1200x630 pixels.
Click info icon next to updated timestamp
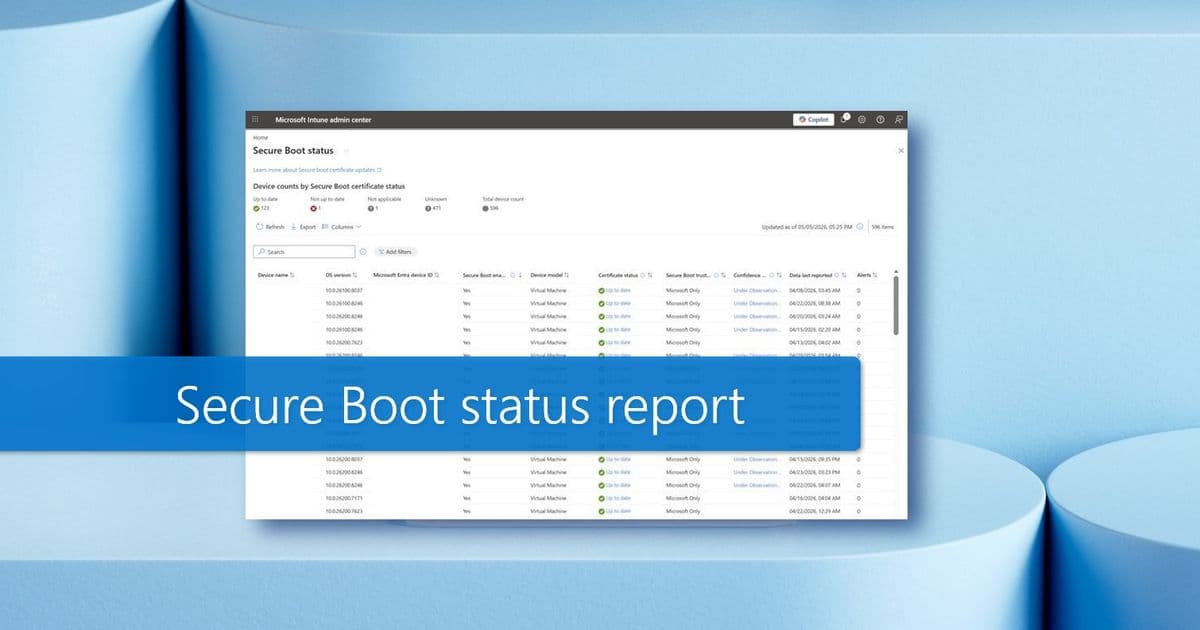click(x=860, y=227)
